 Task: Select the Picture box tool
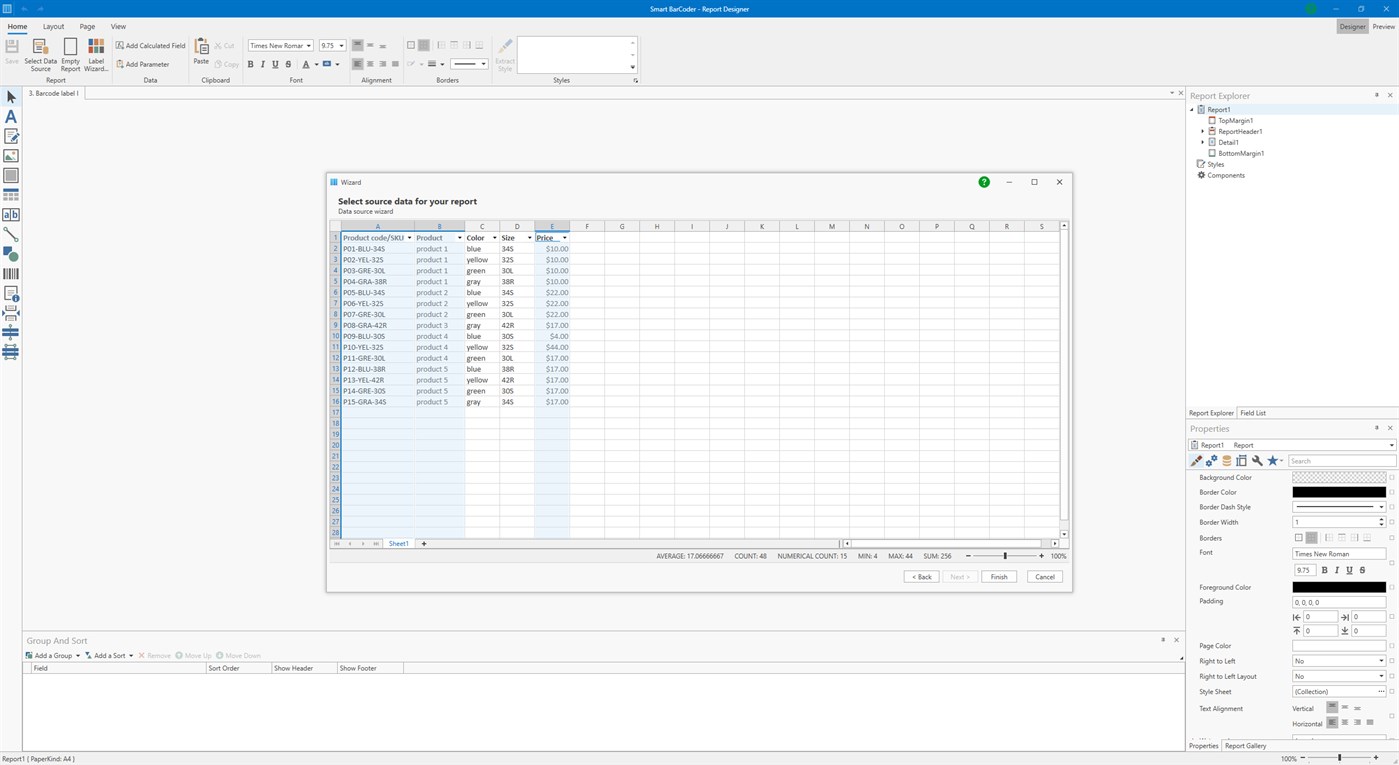click(x=10, y=157)
